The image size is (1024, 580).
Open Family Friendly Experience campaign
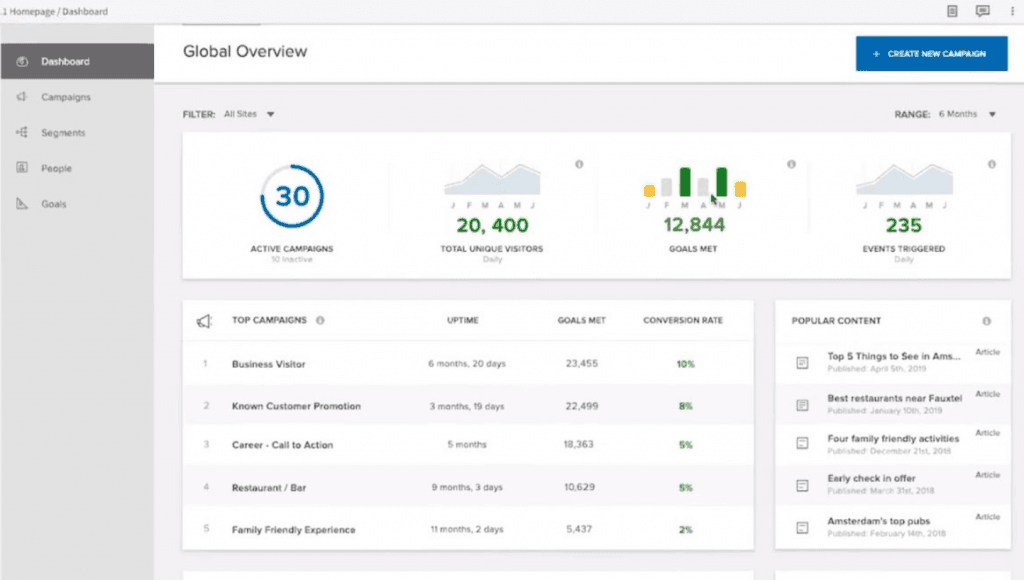pos(293,530)
